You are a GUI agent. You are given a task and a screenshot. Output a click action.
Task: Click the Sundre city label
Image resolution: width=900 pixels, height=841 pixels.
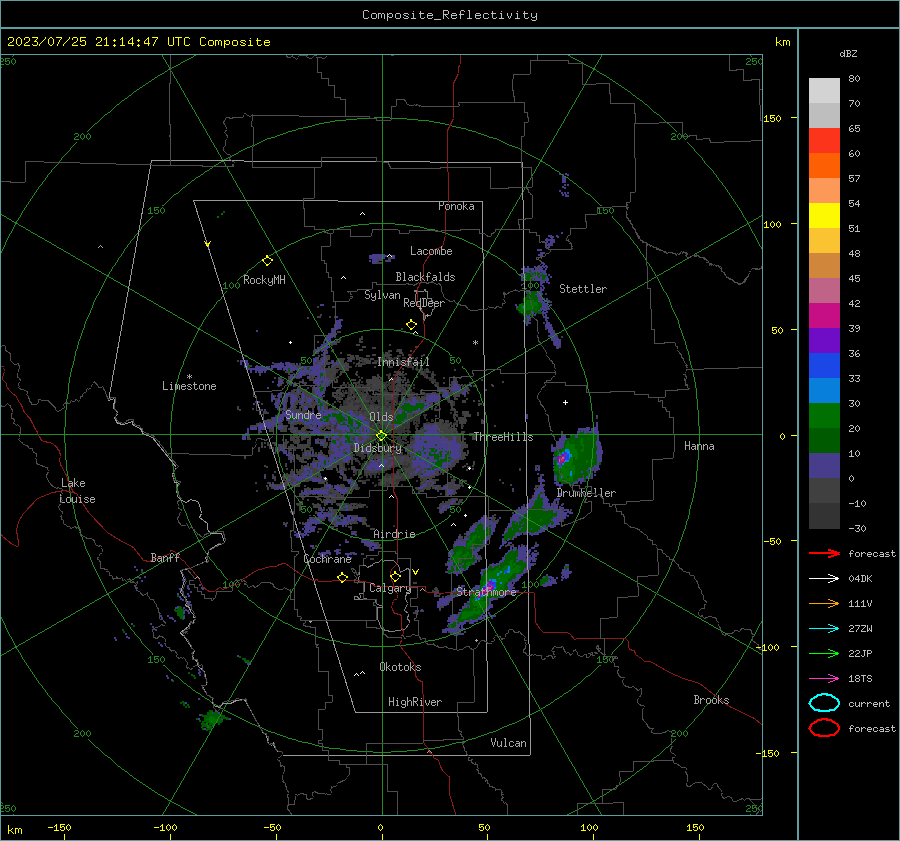[x=303, y=415]
